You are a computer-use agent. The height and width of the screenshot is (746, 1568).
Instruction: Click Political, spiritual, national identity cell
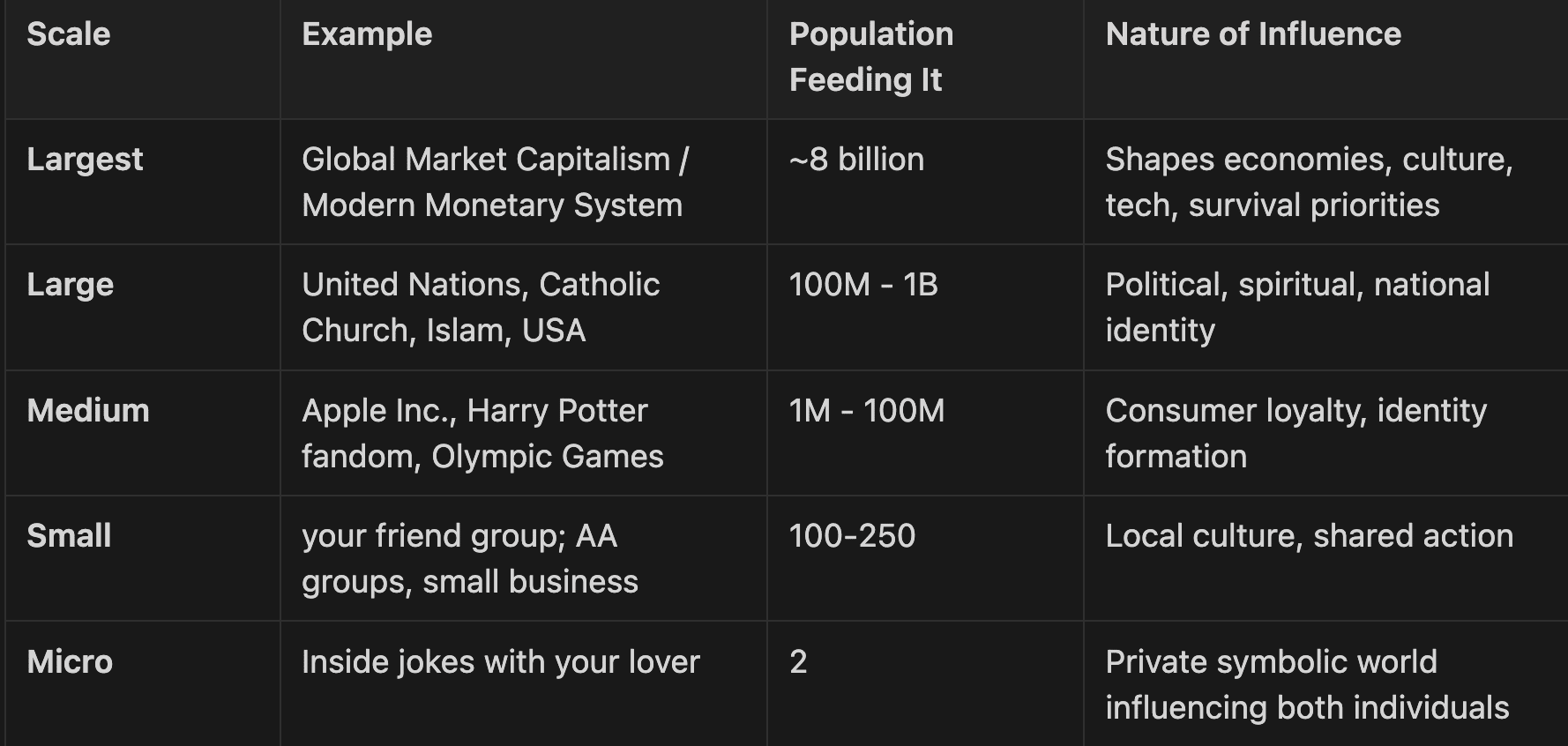point(1297,308)
